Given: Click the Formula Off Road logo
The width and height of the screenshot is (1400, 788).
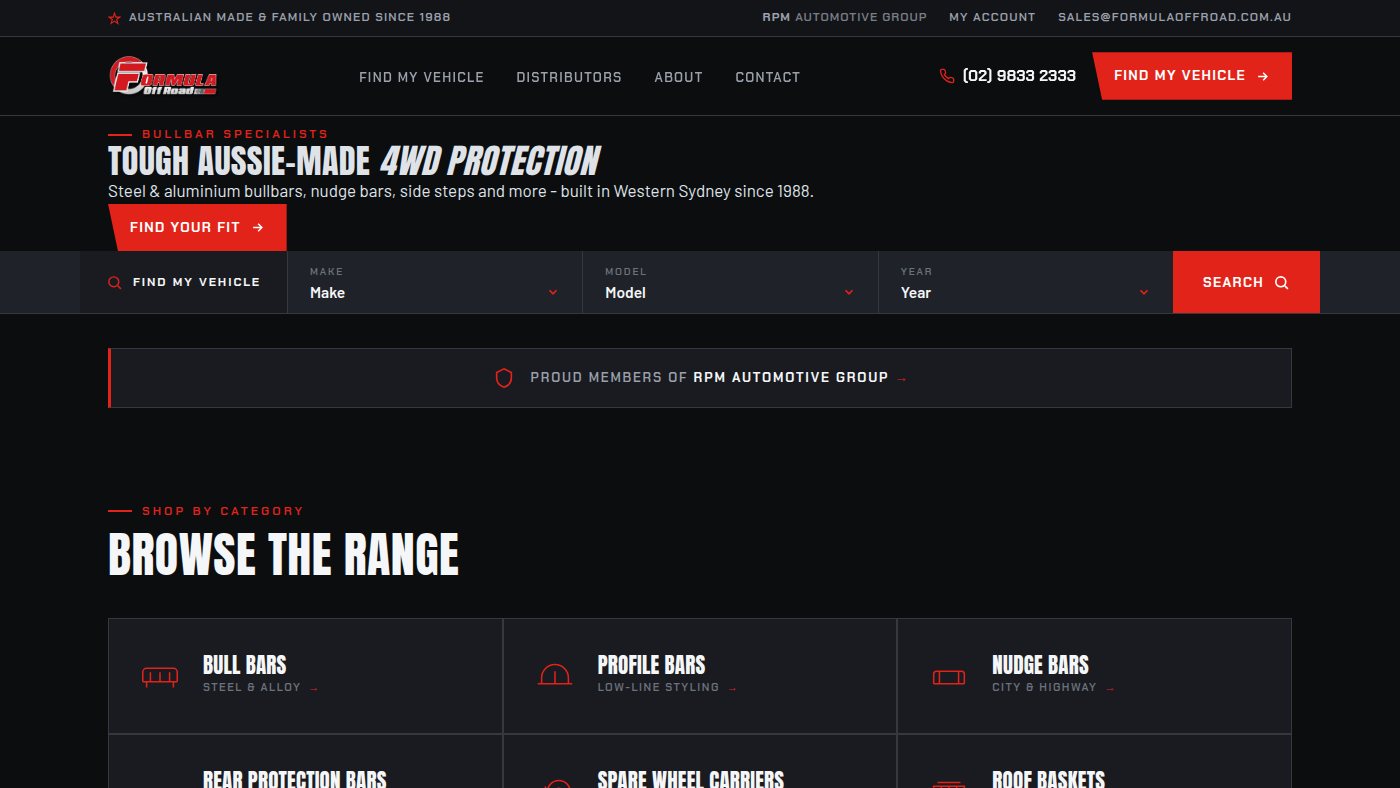Looking at the screenshot, I should coord(164,76).
